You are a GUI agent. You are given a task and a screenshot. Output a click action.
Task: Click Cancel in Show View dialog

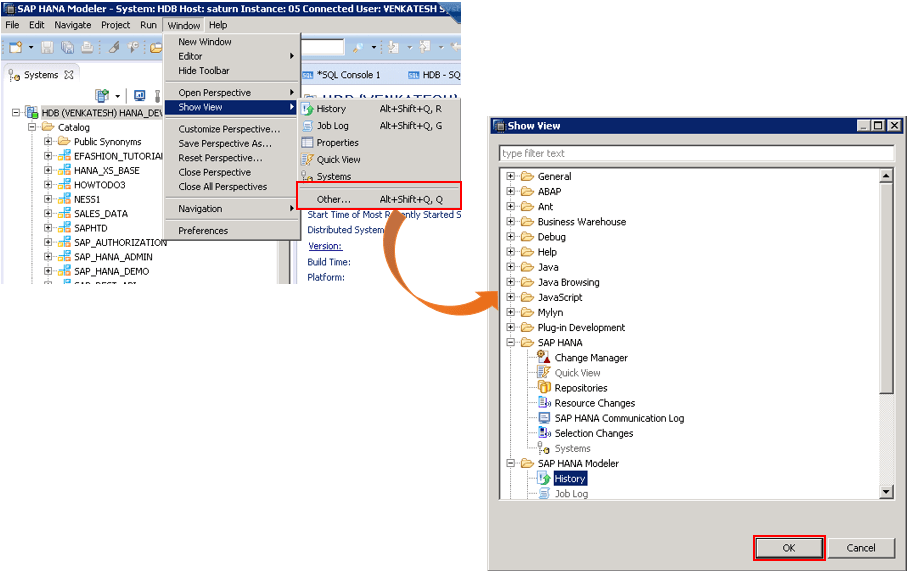tap(861, 548)
